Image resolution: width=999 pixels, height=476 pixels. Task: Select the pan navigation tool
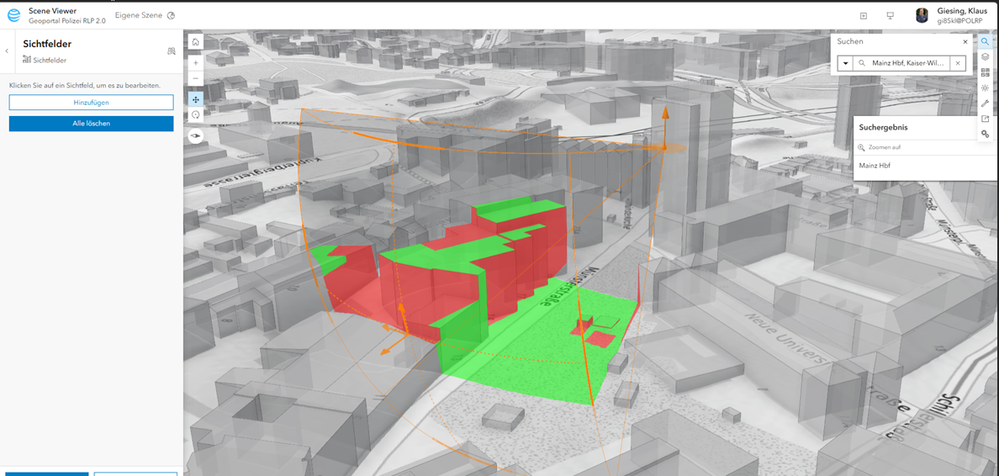pyautogui.click(x=196, y=99)
